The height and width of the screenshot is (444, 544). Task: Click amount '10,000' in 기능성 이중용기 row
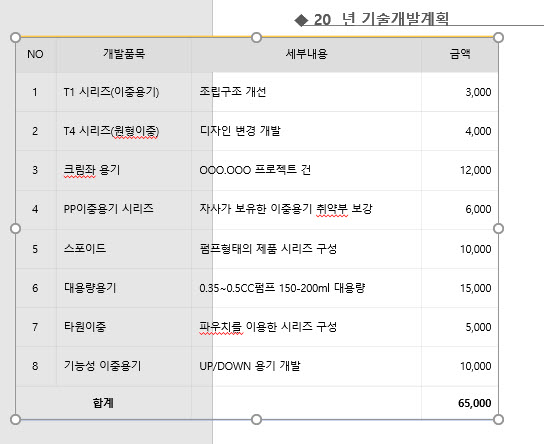pos(460,366)
